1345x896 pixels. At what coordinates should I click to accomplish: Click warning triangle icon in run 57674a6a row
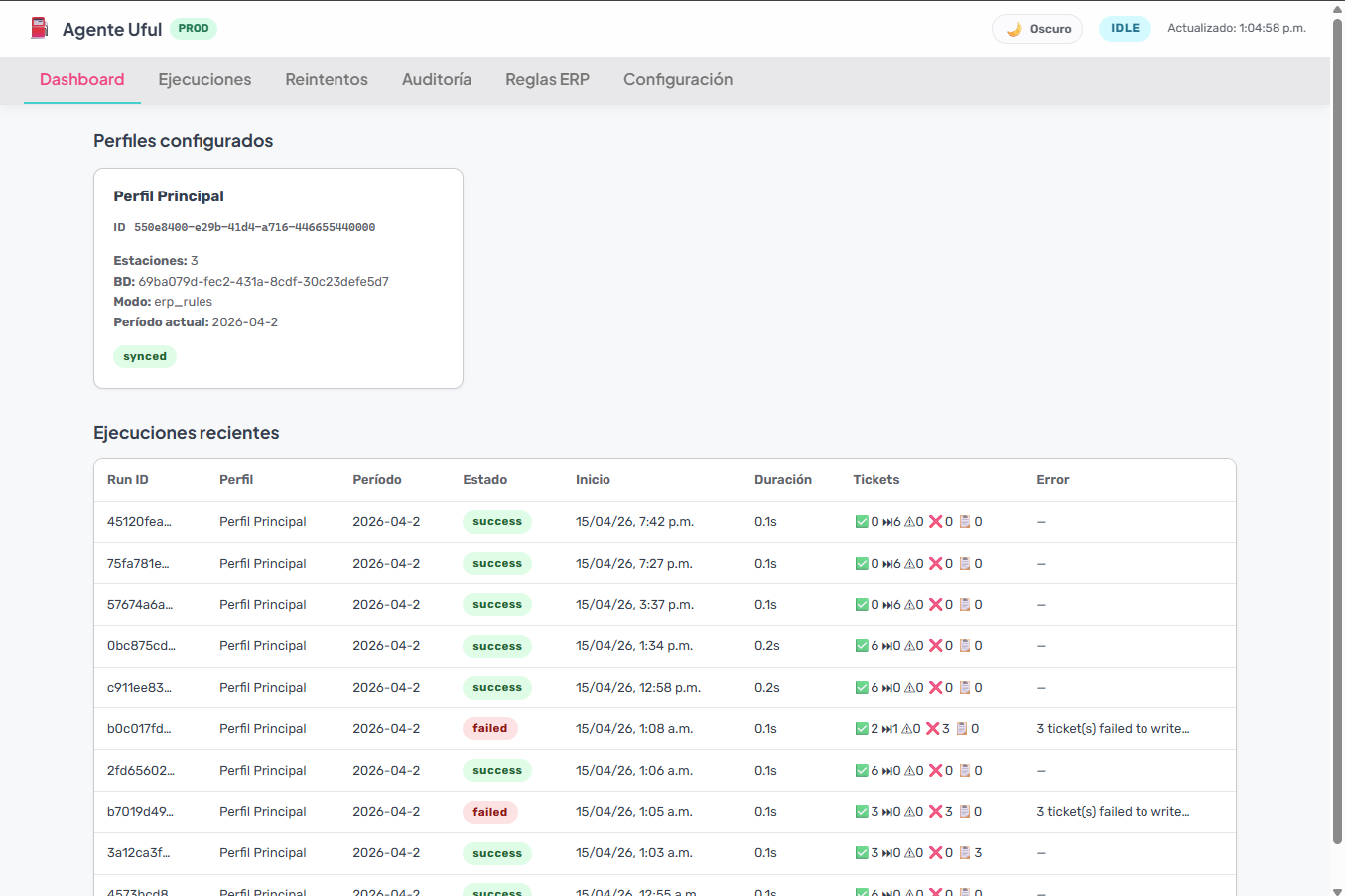pyautogui.click(x=909, y=605)
